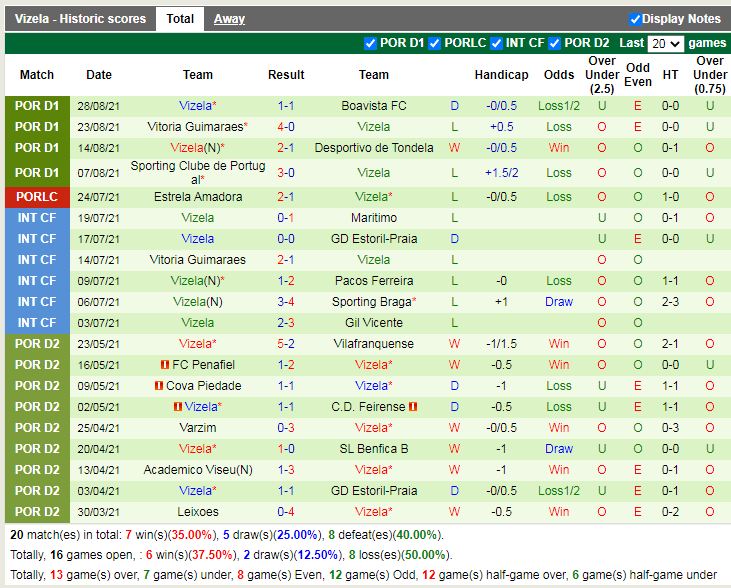Toggle the Display Notes checkbox

click(x=635, y=19)
